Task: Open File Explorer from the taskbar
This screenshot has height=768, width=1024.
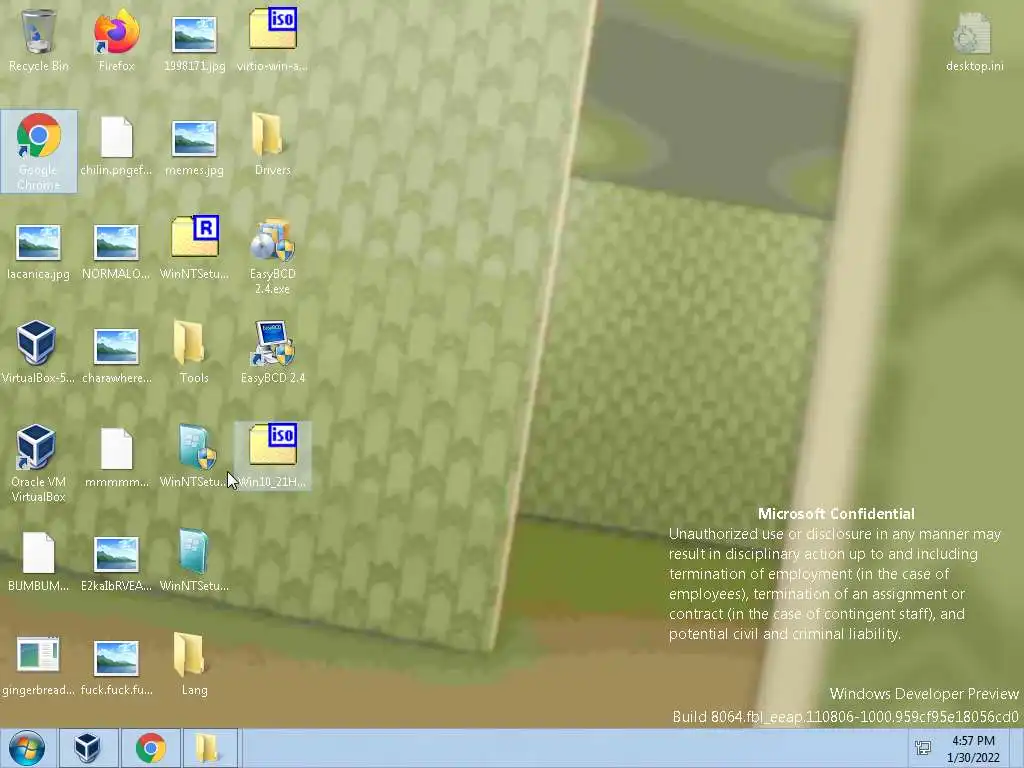Action: click(x=208, y=748)
